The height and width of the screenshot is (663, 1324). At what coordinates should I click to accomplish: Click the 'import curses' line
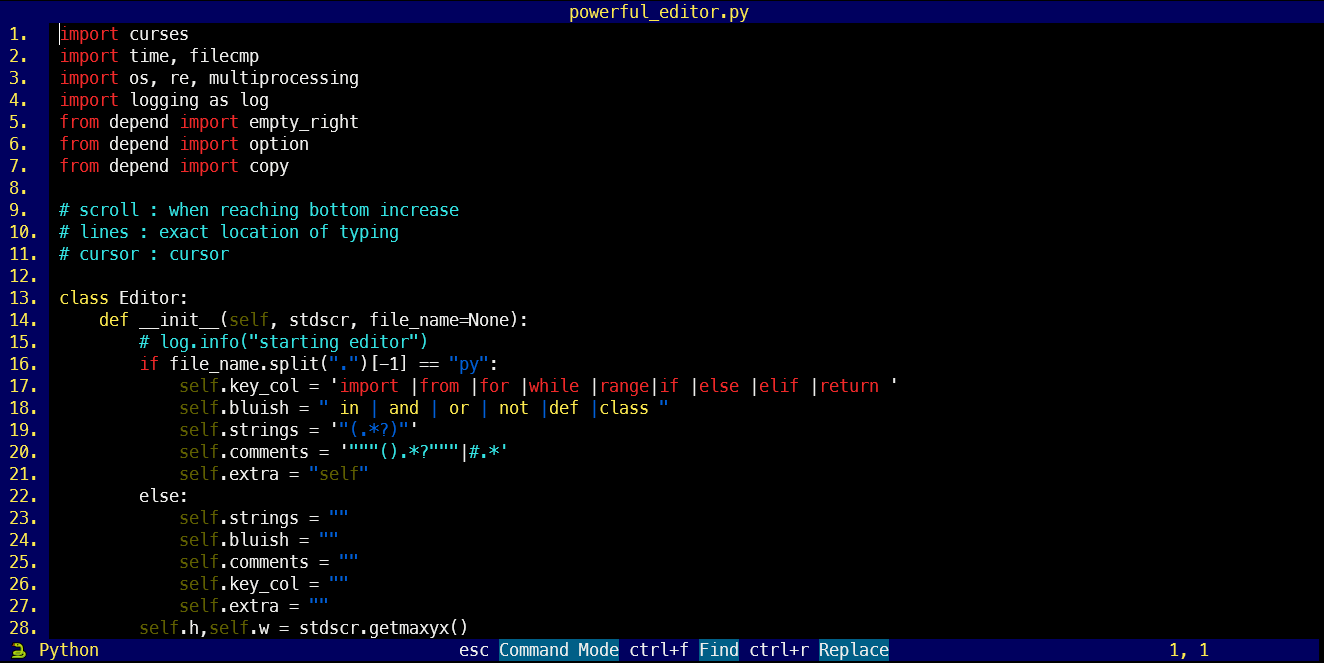124,34
